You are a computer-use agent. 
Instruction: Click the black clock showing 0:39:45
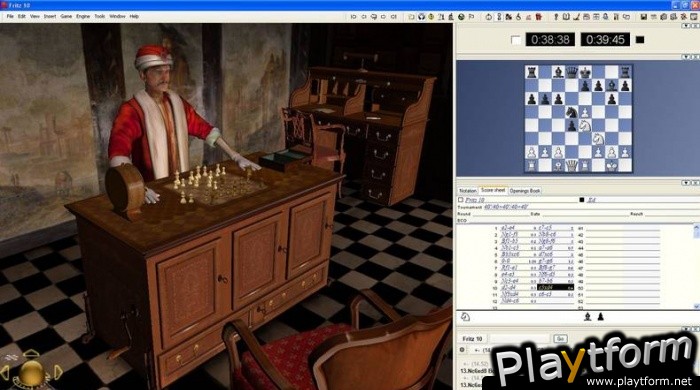pos(605,40)
